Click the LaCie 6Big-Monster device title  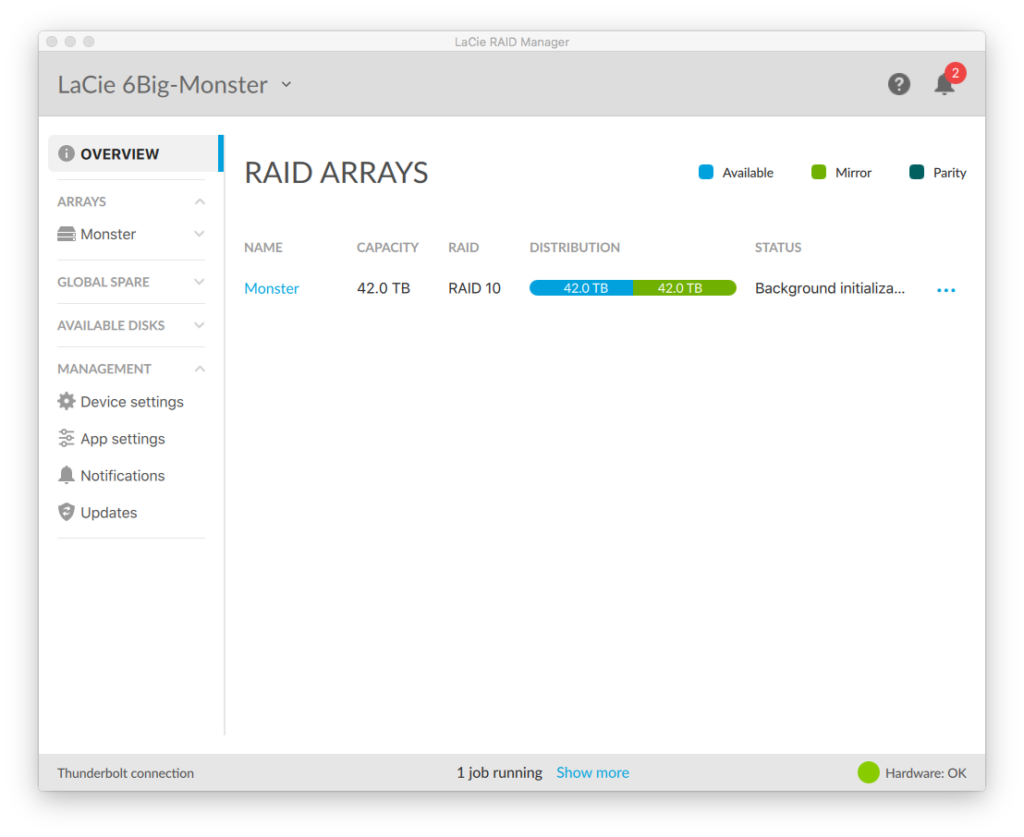163,84
